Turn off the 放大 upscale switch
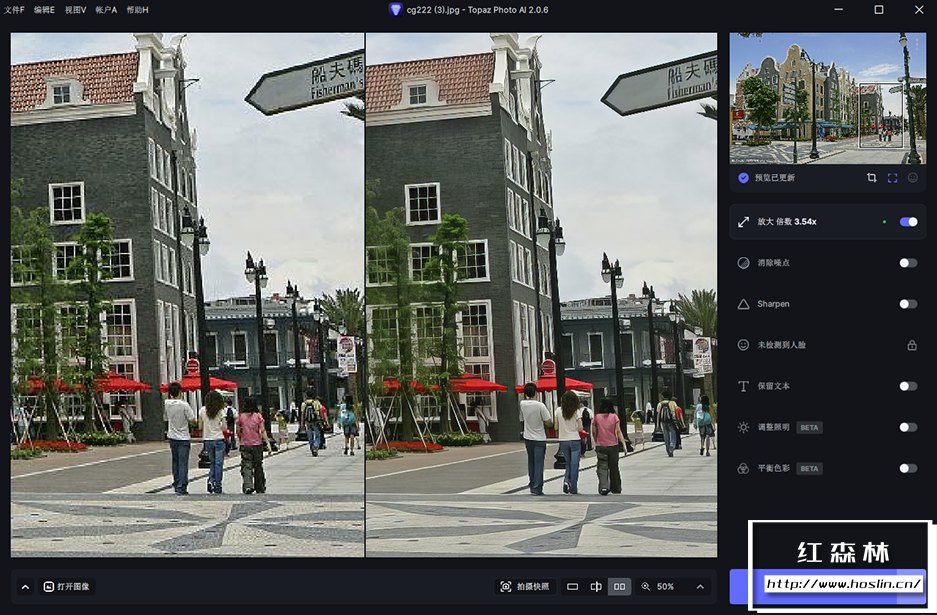The width and height of the screenshot is (937, 615). point(908,222)
